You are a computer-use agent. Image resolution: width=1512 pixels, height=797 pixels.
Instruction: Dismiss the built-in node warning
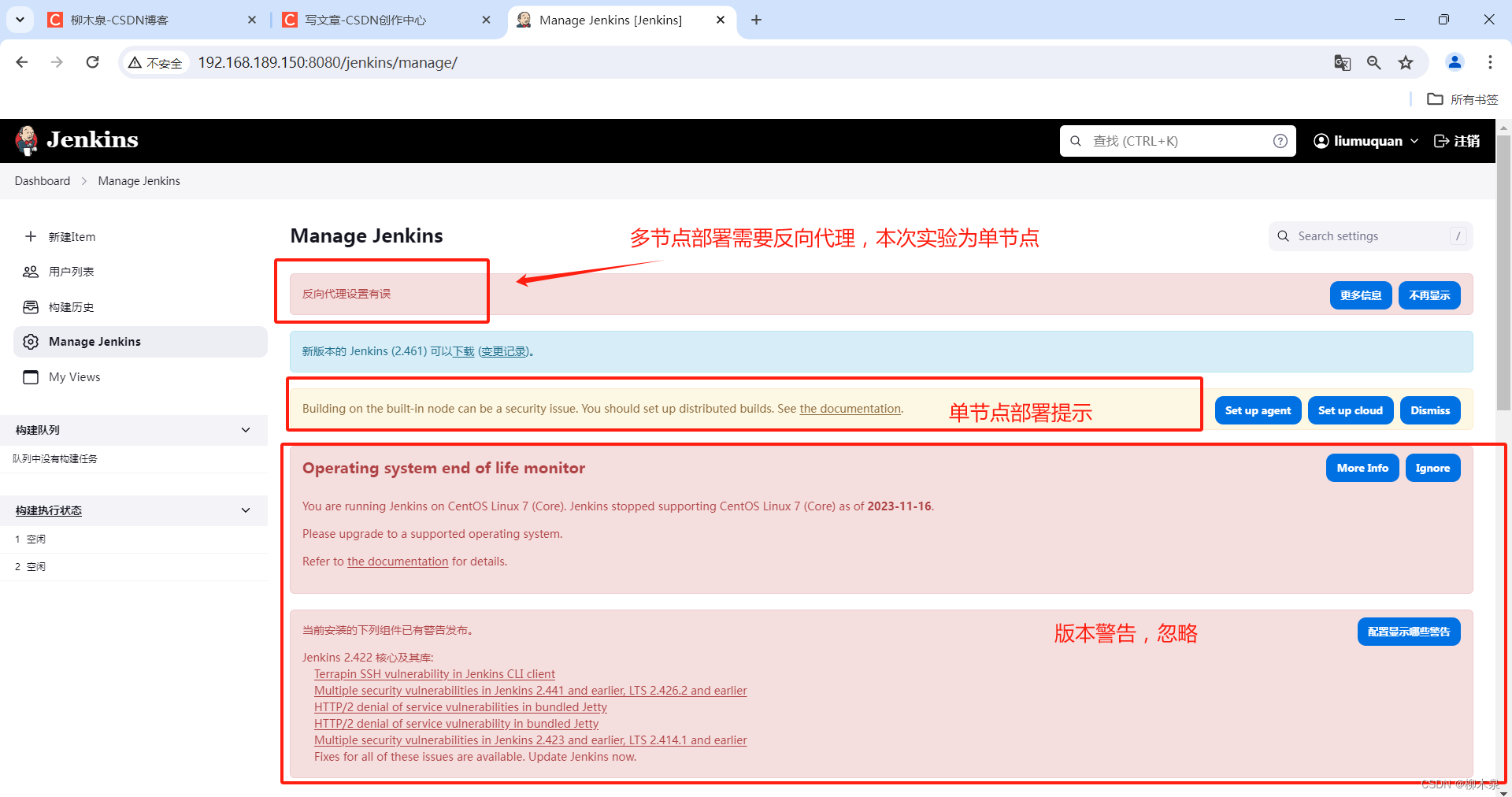click(x=1430, y=410)
